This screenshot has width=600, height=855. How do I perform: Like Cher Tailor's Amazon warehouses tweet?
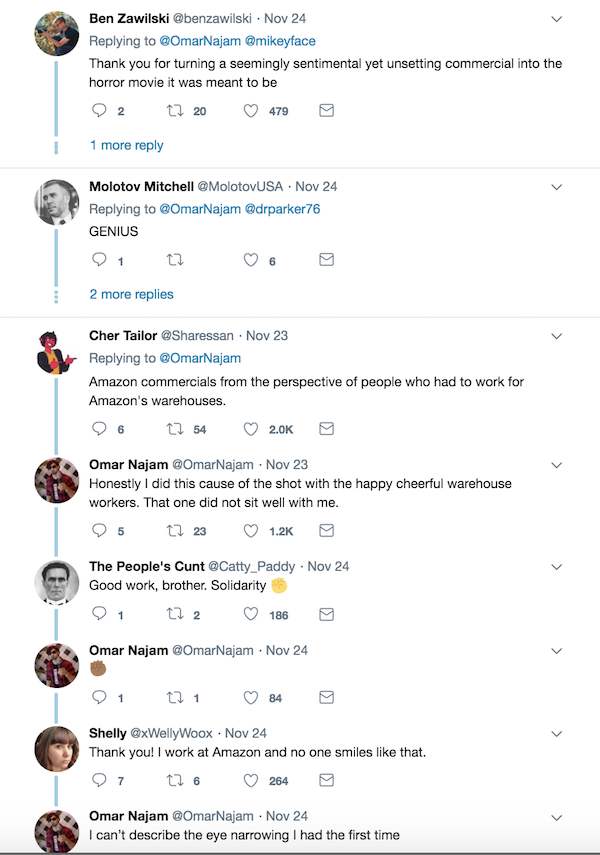(x=252, y=429)
